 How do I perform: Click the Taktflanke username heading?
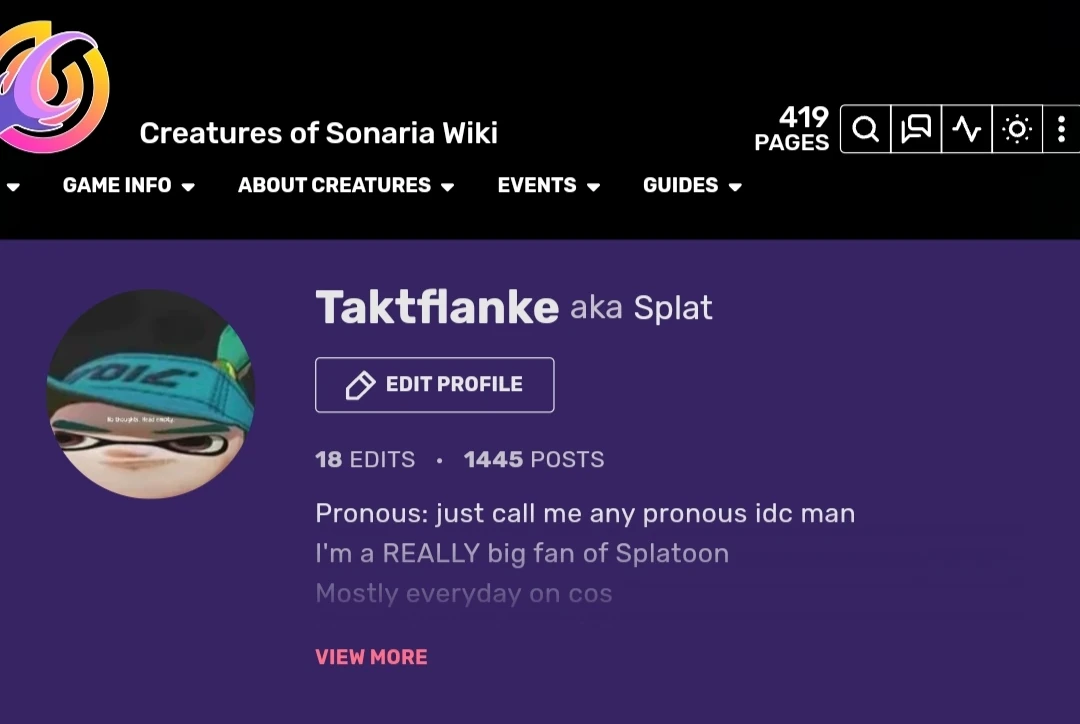(437, 308)
